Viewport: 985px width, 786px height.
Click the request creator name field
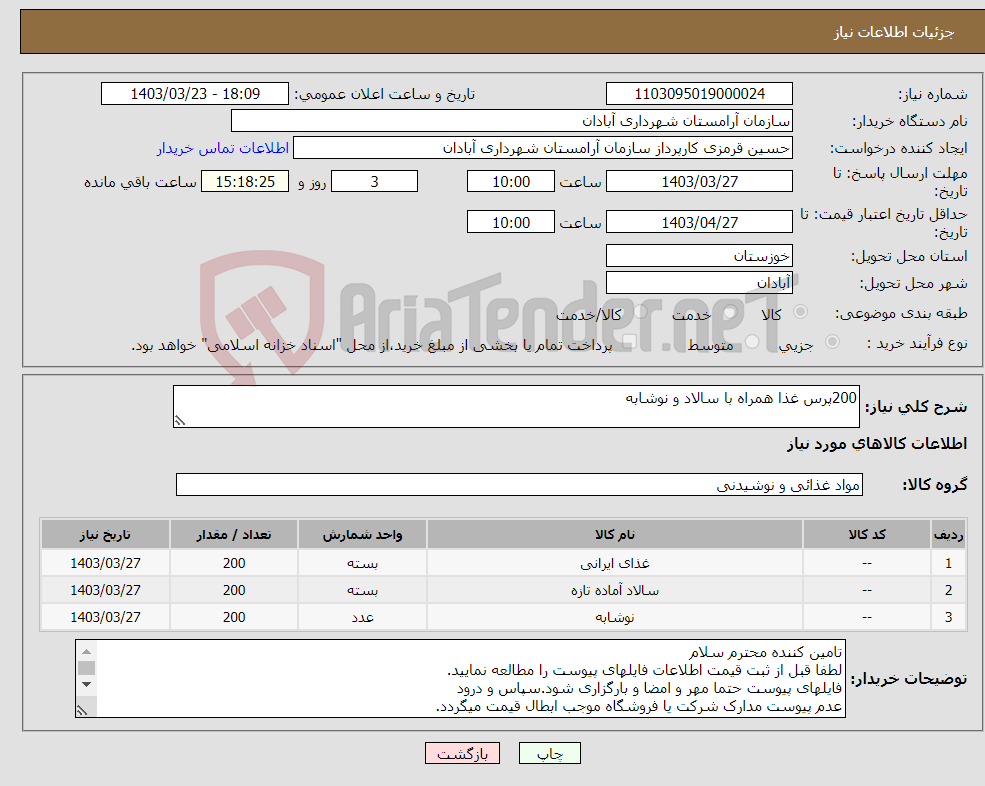pyautogui.click(x=543, y=148)
